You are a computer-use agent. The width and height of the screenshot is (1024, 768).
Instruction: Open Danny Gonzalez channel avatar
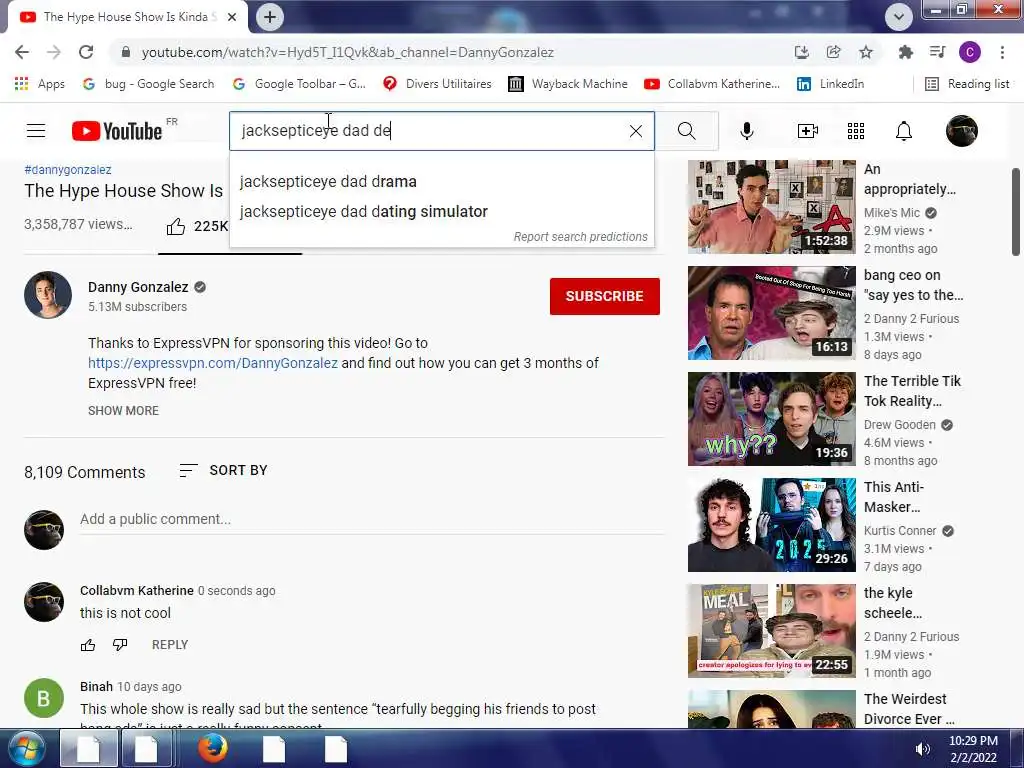pyautogui.click(x=48, y=295)
